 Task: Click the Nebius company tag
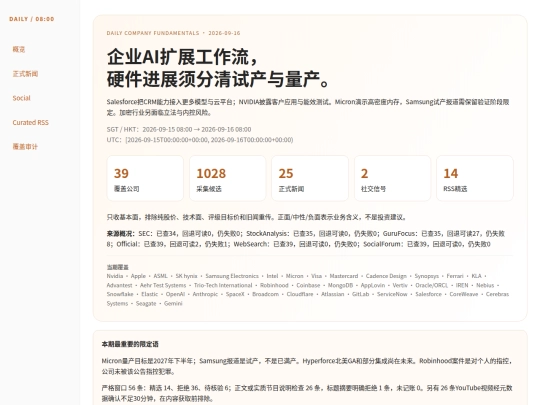tap(485, 285)
